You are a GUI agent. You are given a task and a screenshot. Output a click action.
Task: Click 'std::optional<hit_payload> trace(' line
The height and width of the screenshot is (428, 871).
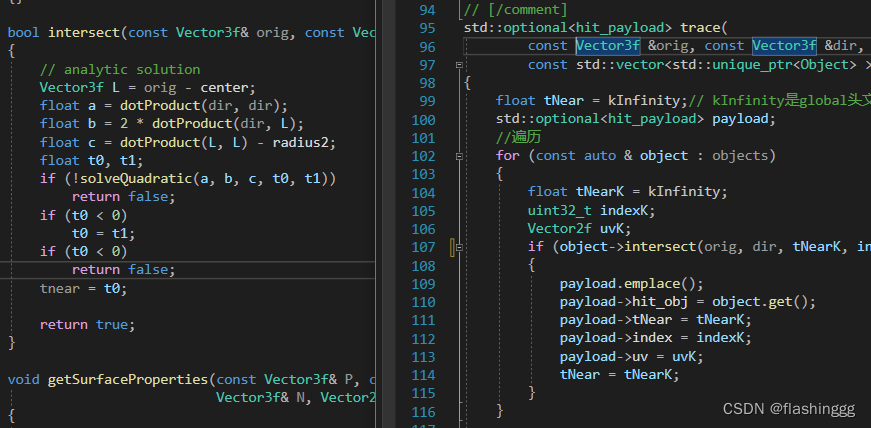click(x=595, y=28)
